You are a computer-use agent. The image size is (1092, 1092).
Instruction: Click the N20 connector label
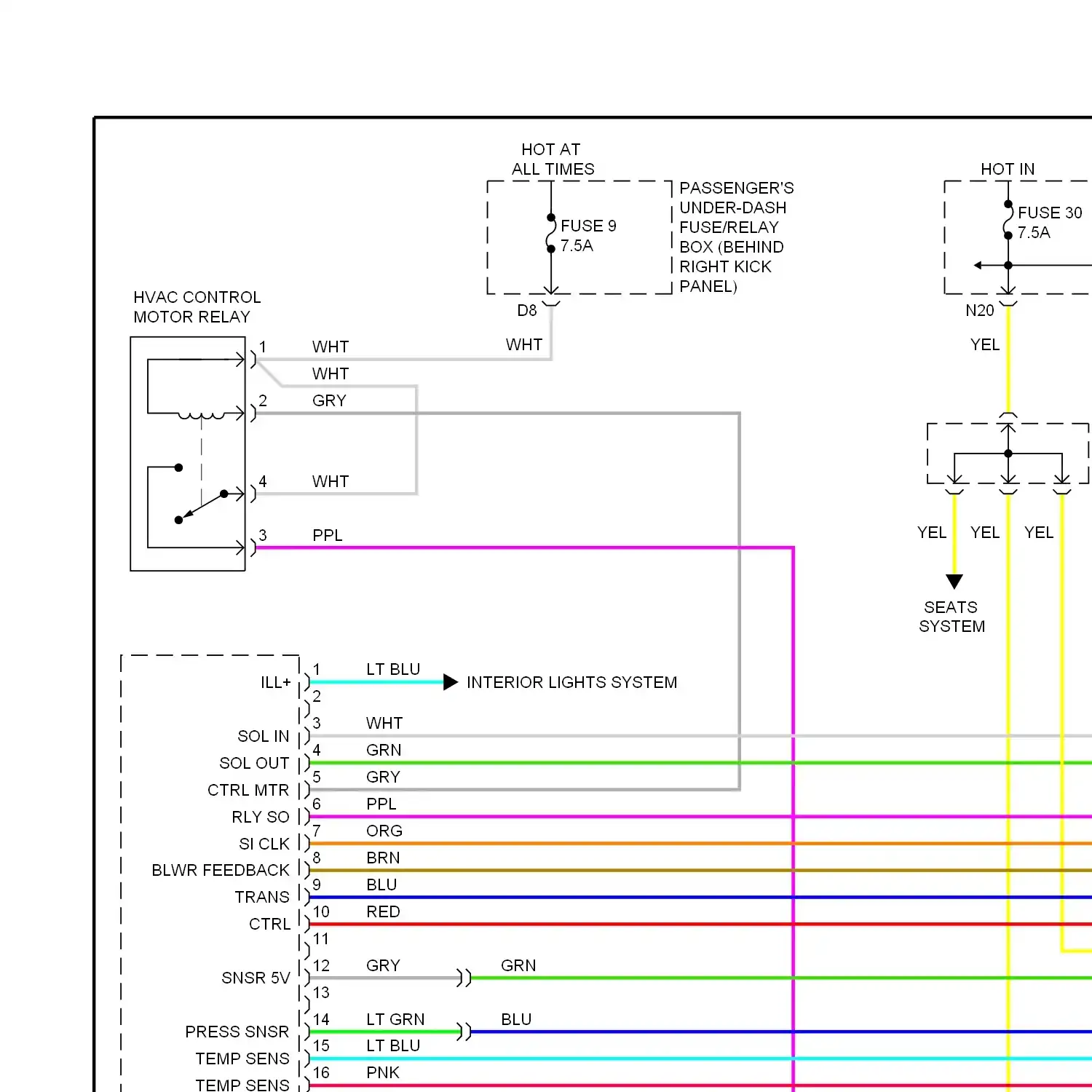point(980,311)
